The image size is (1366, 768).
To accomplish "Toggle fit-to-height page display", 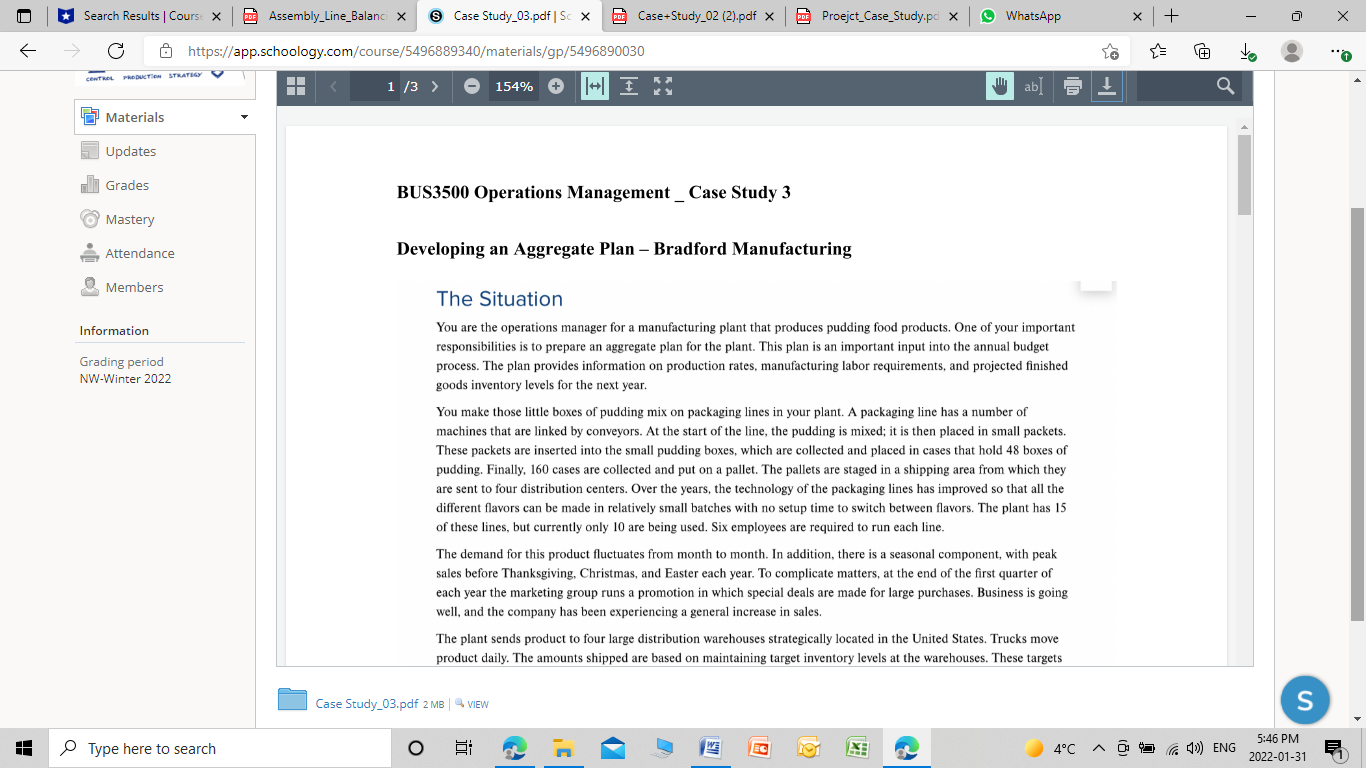I will [x=628, y=87].
